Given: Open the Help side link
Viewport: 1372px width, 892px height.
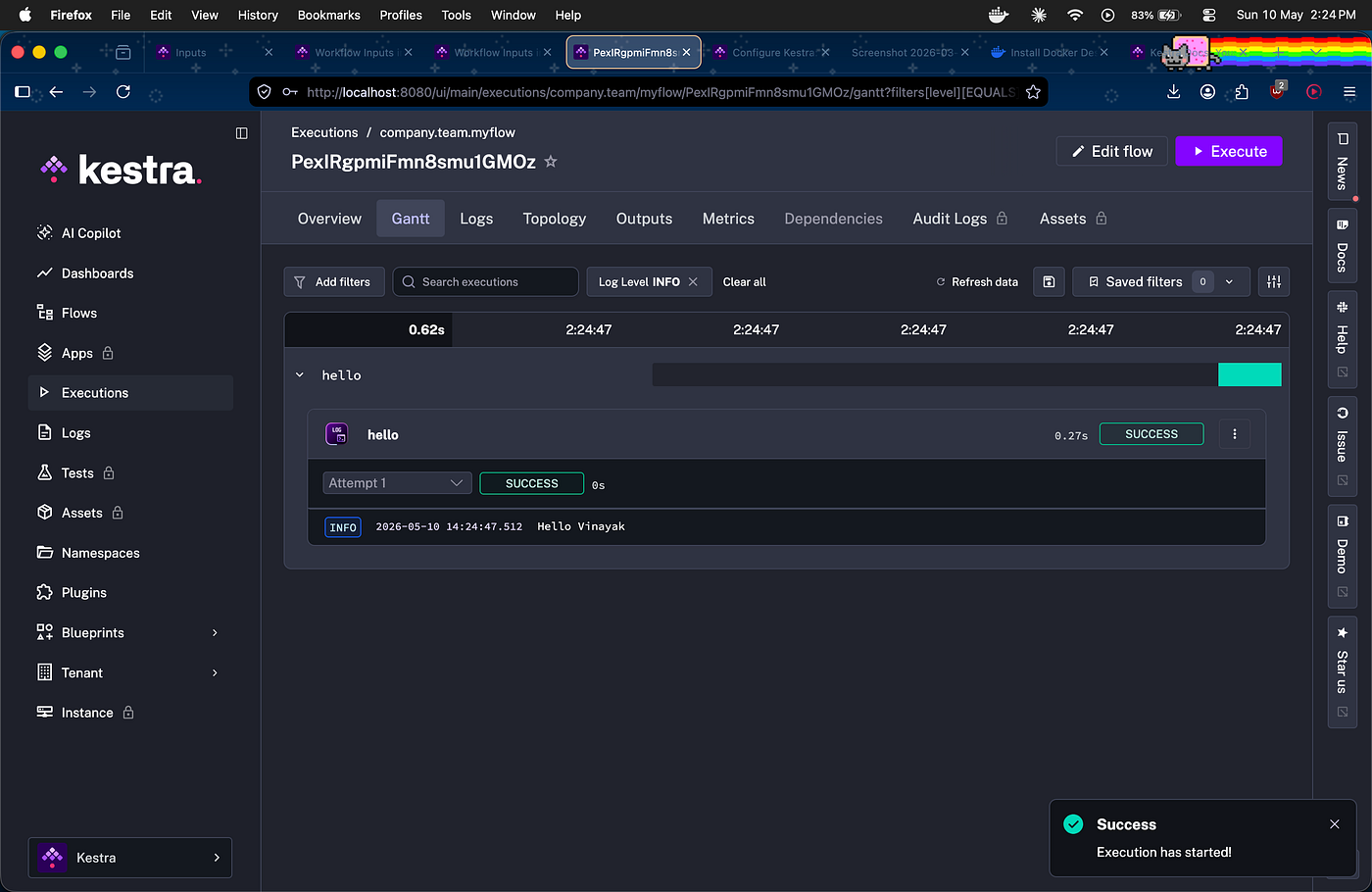Looking at the screenshot, I should [1342, 339].
